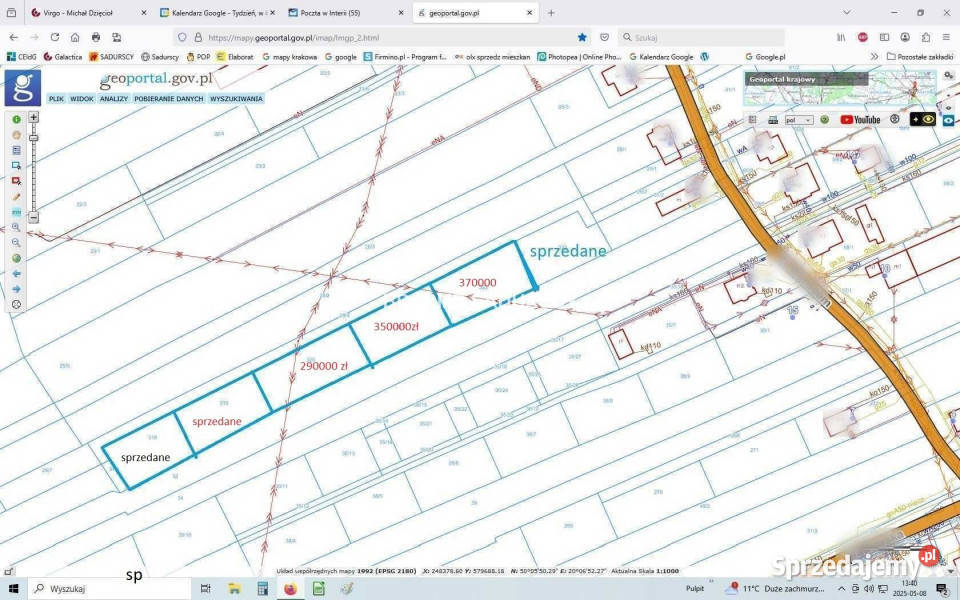Open the ANALIZY menu
The image size is (960, 600).
pyautogui.click(x=113, y=99)
